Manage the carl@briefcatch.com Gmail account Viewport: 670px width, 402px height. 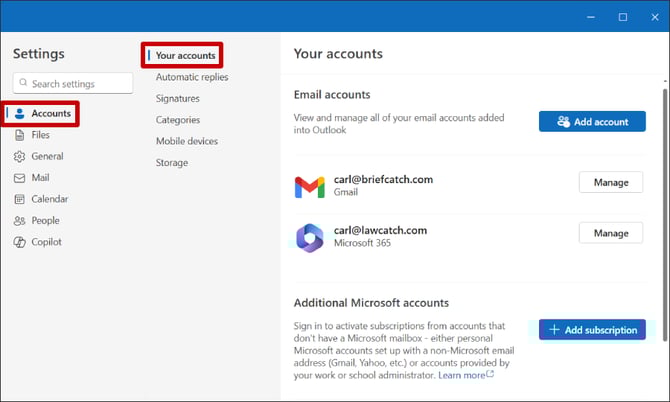point(611,182)
